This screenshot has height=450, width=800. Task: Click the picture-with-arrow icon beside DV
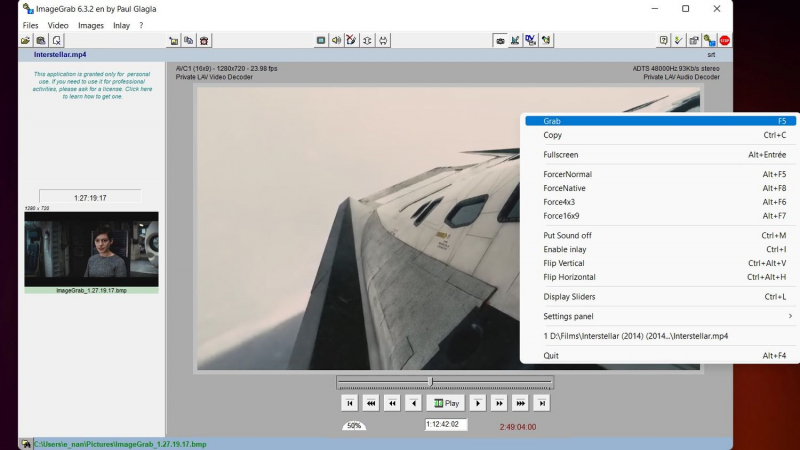(546, 40)
